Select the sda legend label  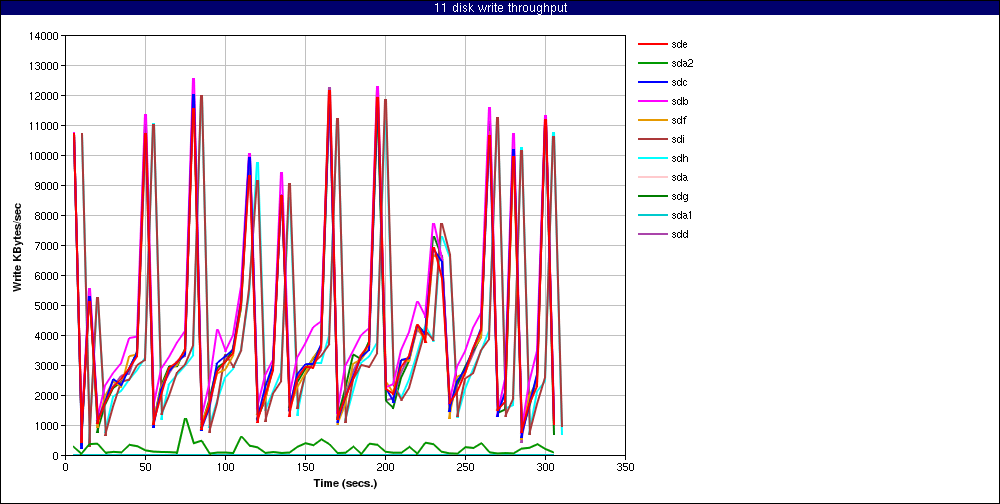pyautogui.click(x=679, y=177)
